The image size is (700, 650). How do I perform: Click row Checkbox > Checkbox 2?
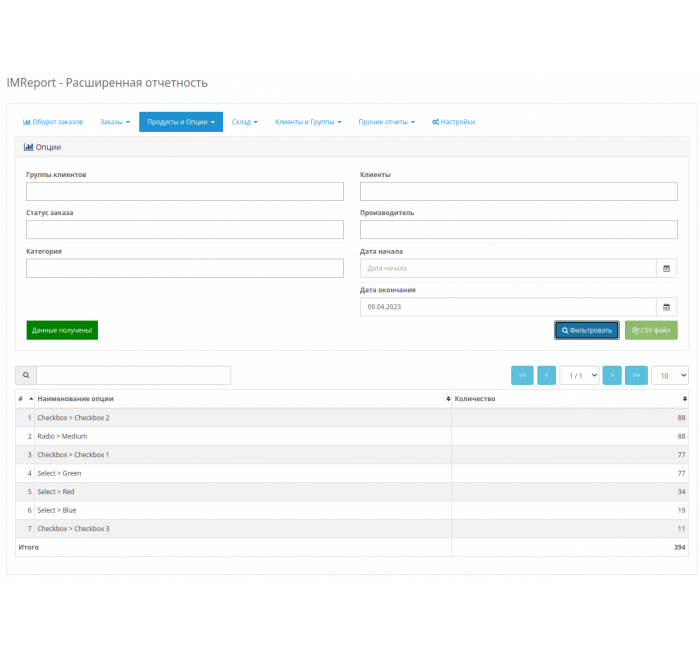352,418
